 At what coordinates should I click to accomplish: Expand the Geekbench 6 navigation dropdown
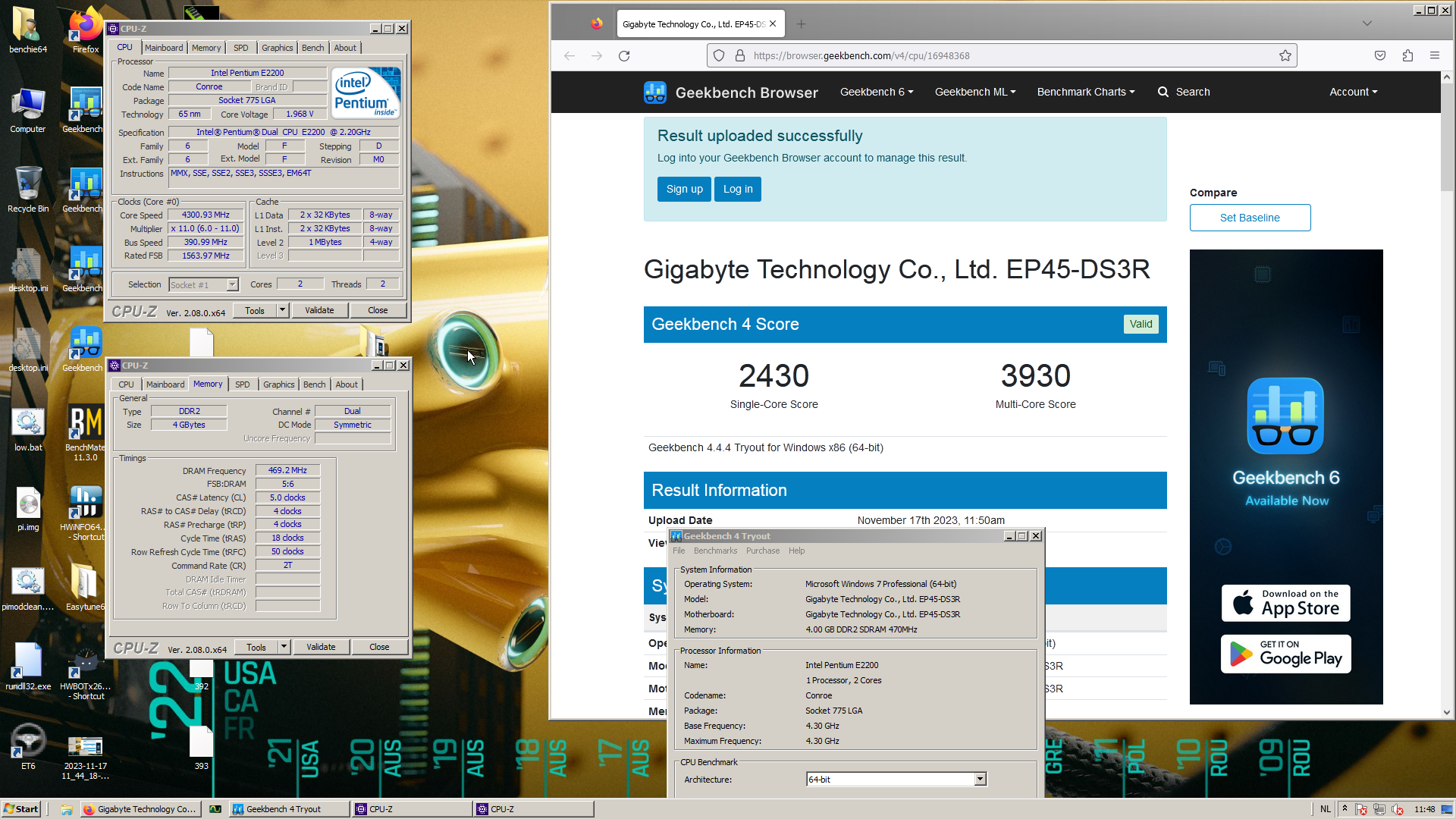pyautogui.click(x=876, y=92)
